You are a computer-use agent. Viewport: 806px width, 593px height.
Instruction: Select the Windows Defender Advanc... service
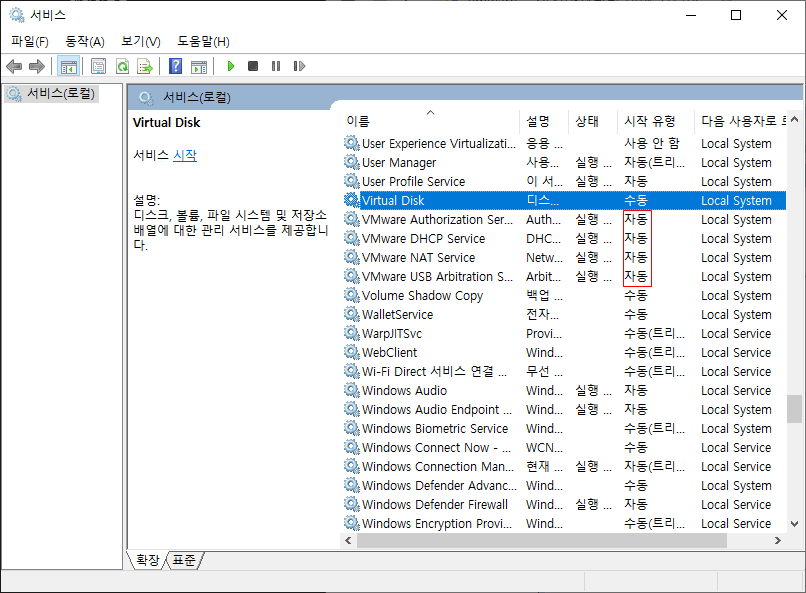coord(564,486)
